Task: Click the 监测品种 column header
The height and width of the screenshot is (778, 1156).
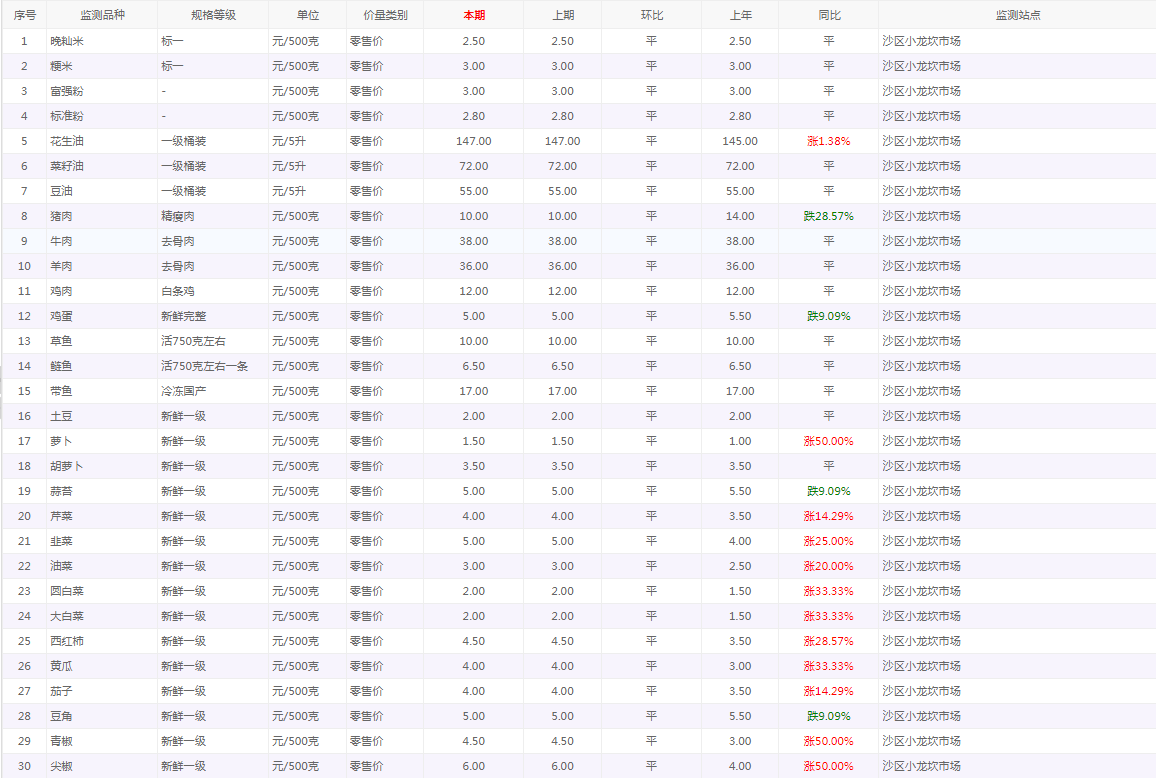Action: pos(102,15)
